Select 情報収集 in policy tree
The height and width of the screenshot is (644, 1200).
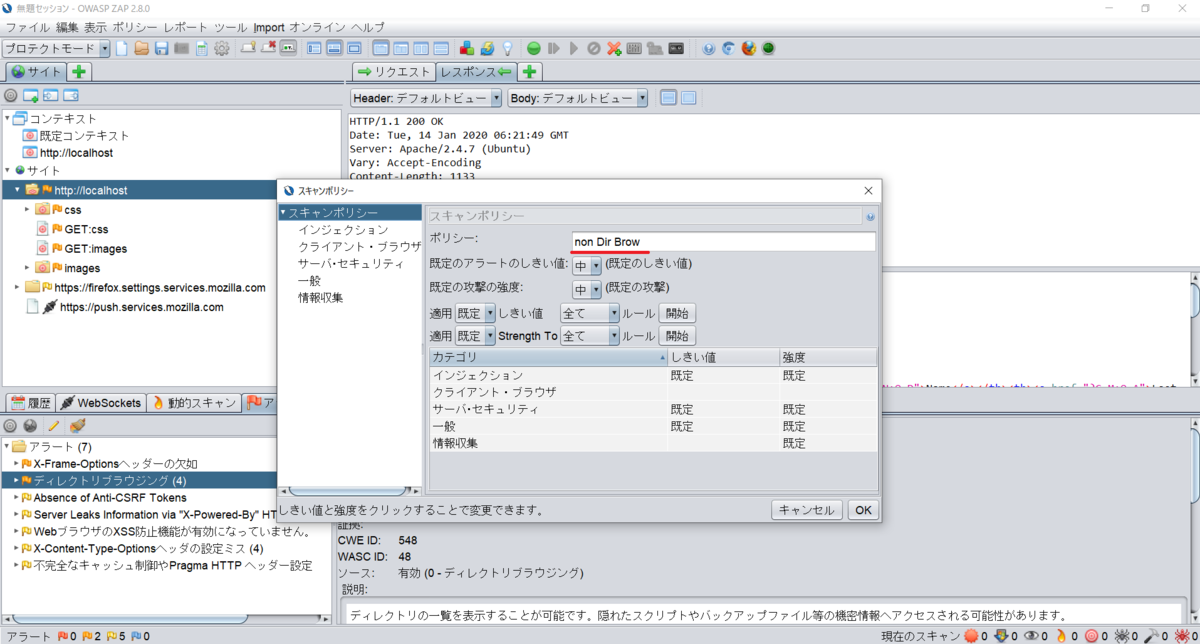[x=320, y=298]
